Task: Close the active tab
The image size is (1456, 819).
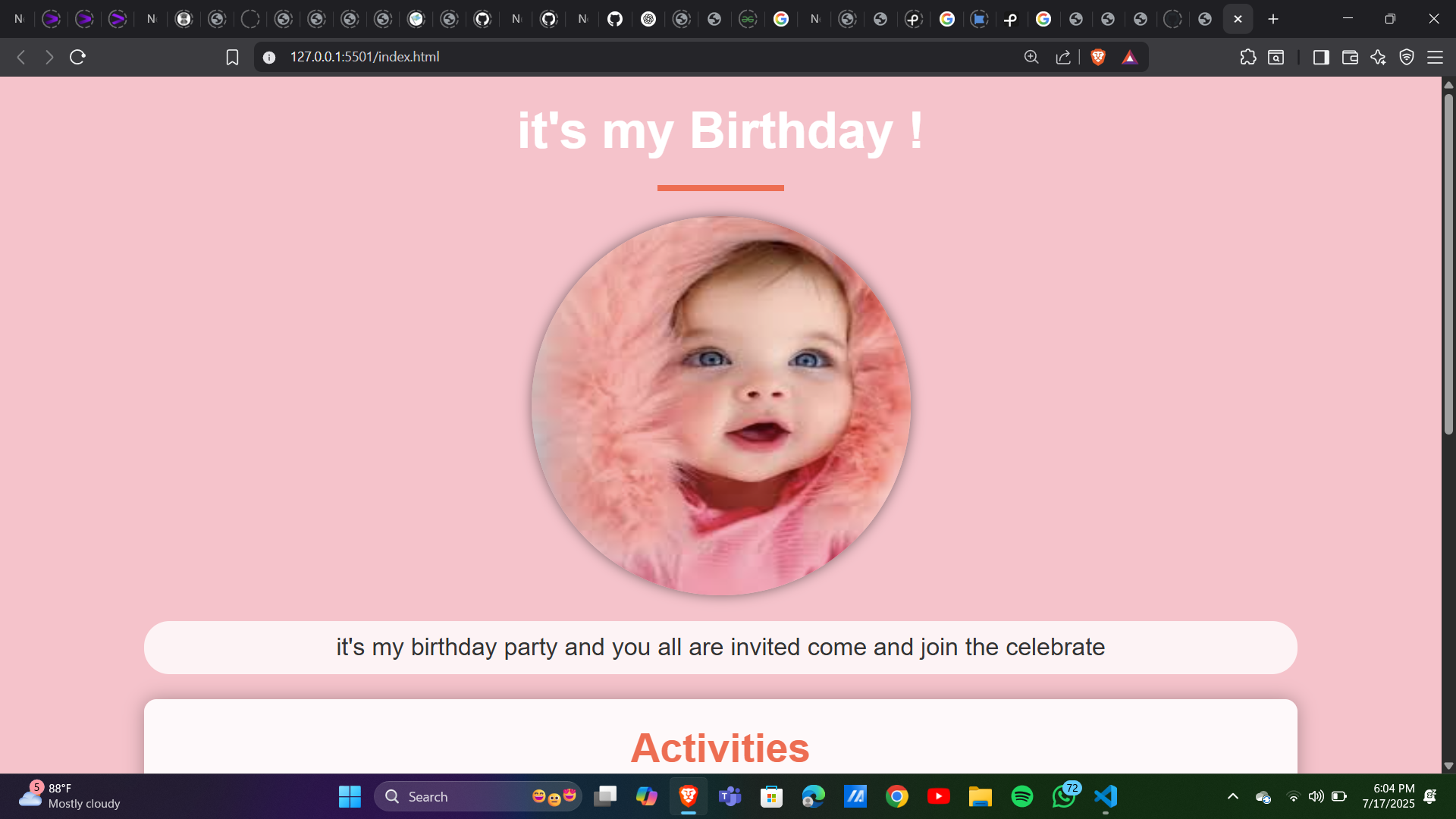Action: pos(1238,19)
